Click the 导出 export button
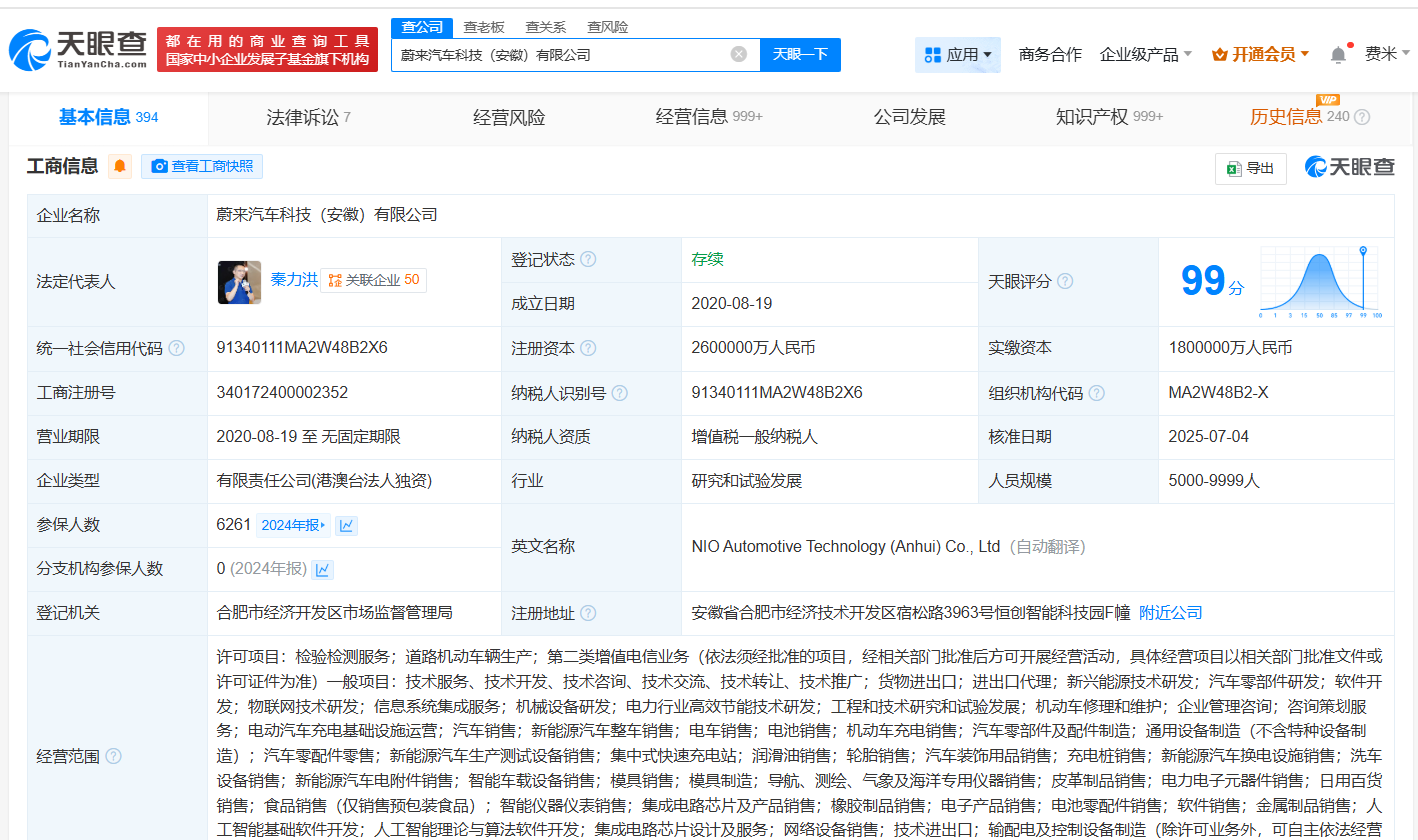Screen dimensions: 1418x840 (1251, 169)
